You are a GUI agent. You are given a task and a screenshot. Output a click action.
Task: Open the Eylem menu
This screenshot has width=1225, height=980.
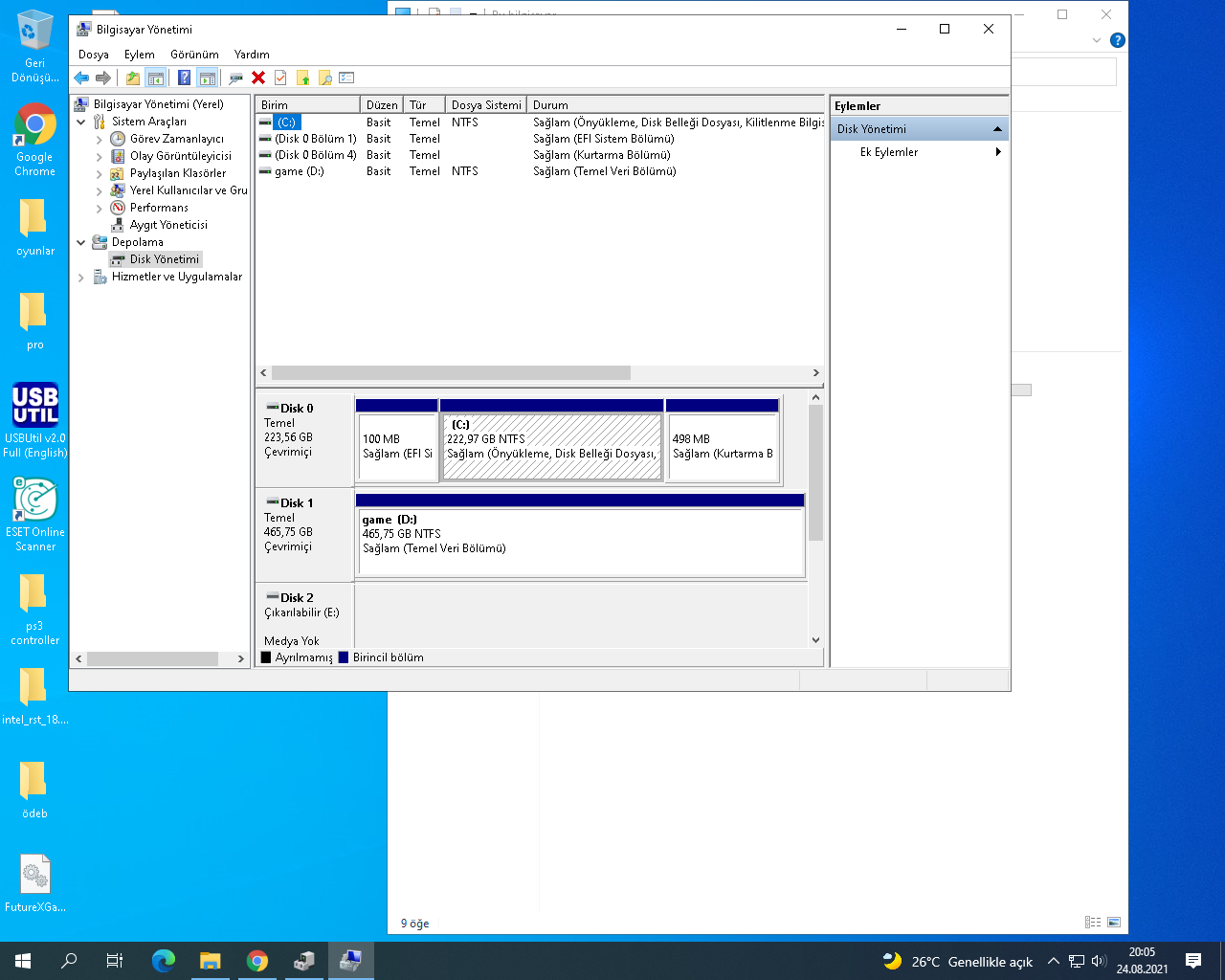(140, 55)
